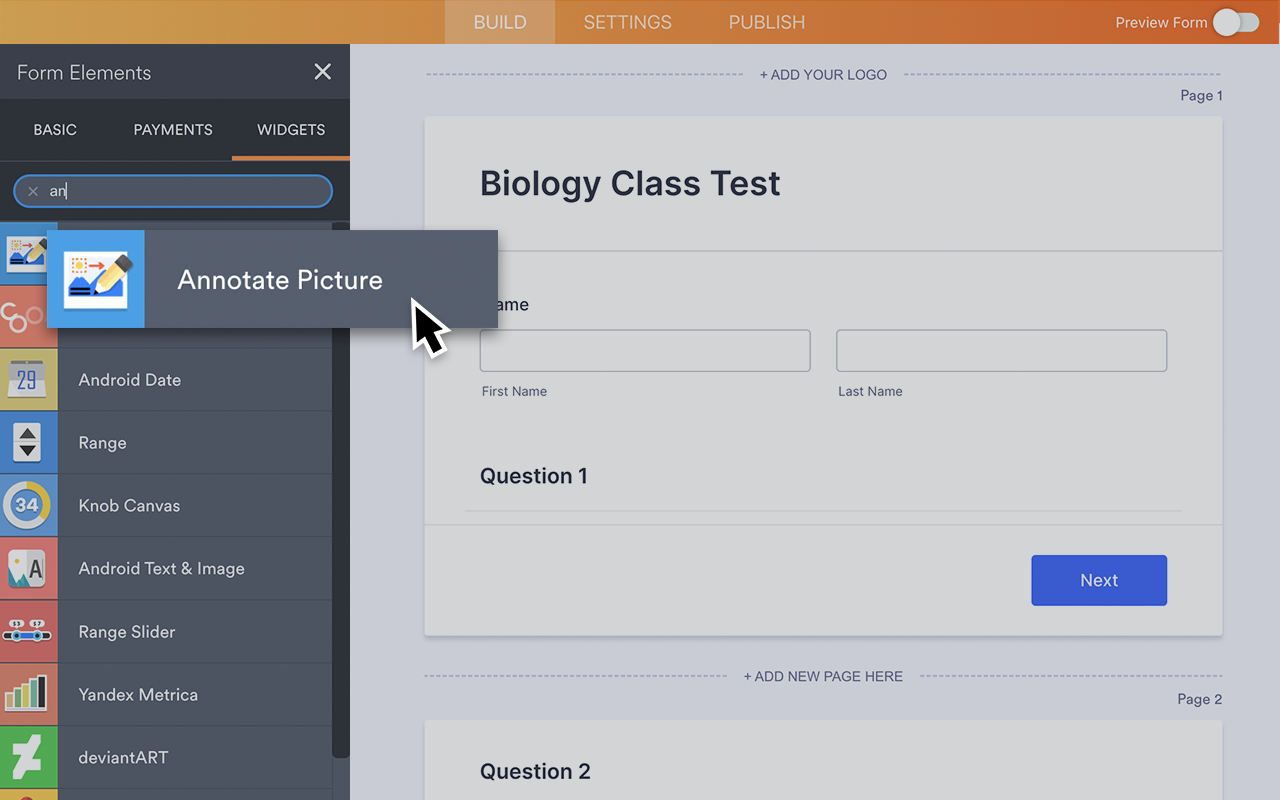Open the Basic elements tab
The width and height of the screenshot is (1280, 800).
pyautogui.click(x=55, y=129)
